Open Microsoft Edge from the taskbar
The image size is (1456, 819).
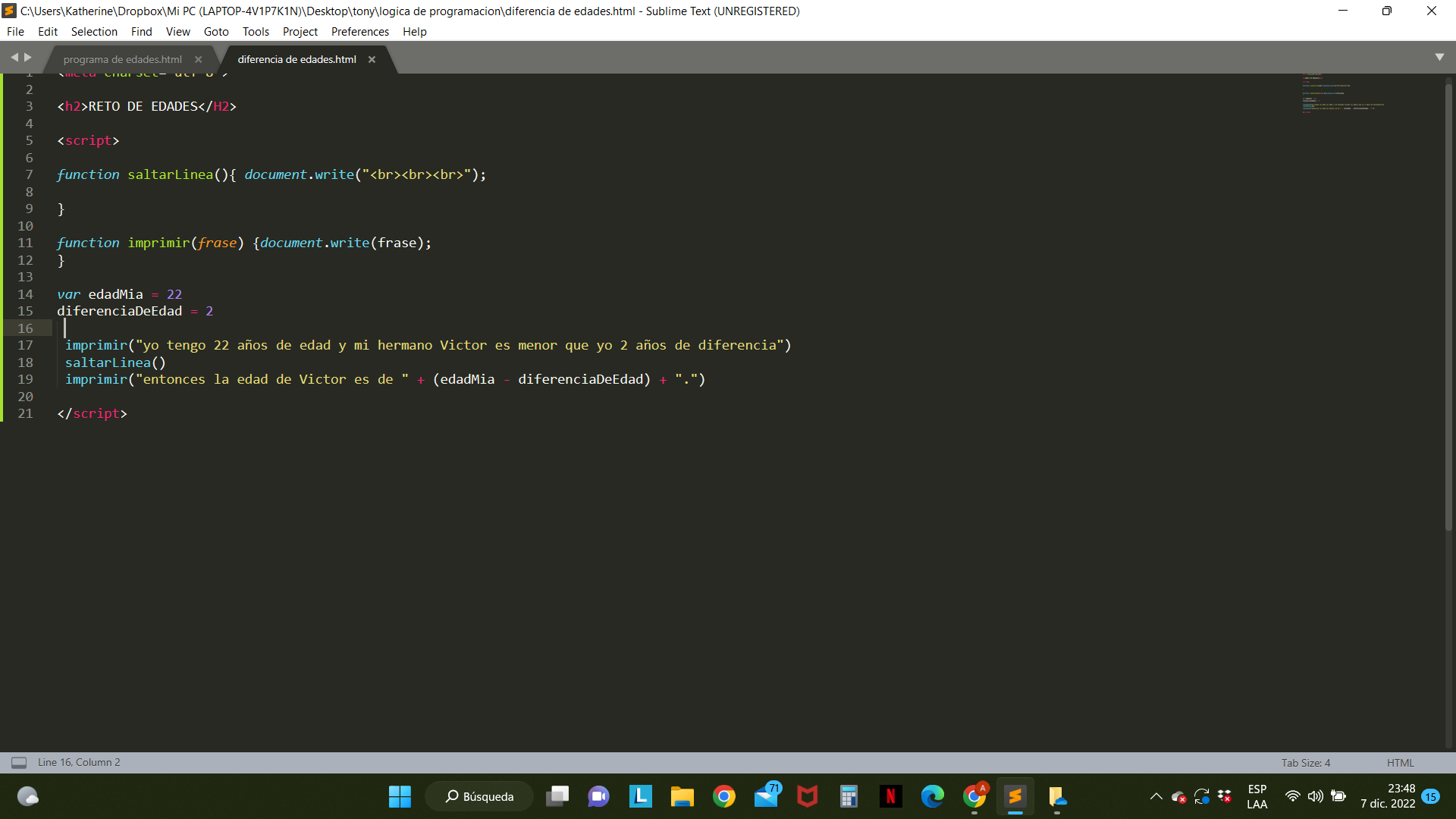pyautogui.click(x=932, y=796)
